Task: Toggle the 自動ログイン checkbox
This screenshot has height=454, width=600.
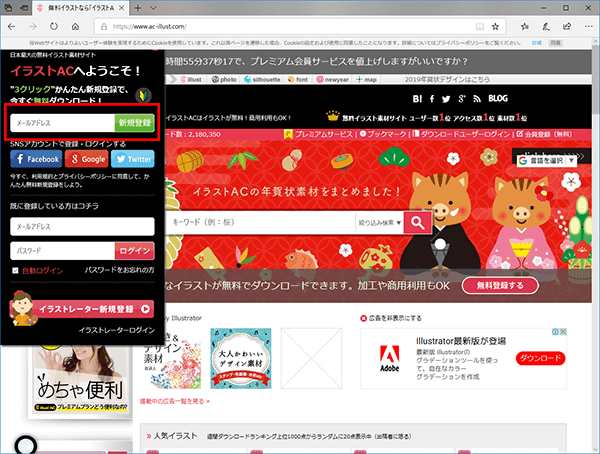Action: click(15, 271)
